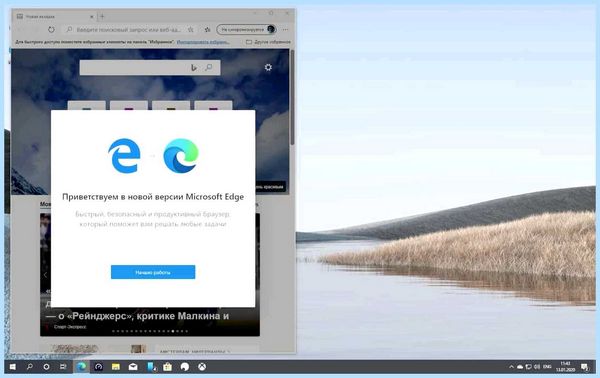Open Xbox app from taskbar

click(202, 367)
